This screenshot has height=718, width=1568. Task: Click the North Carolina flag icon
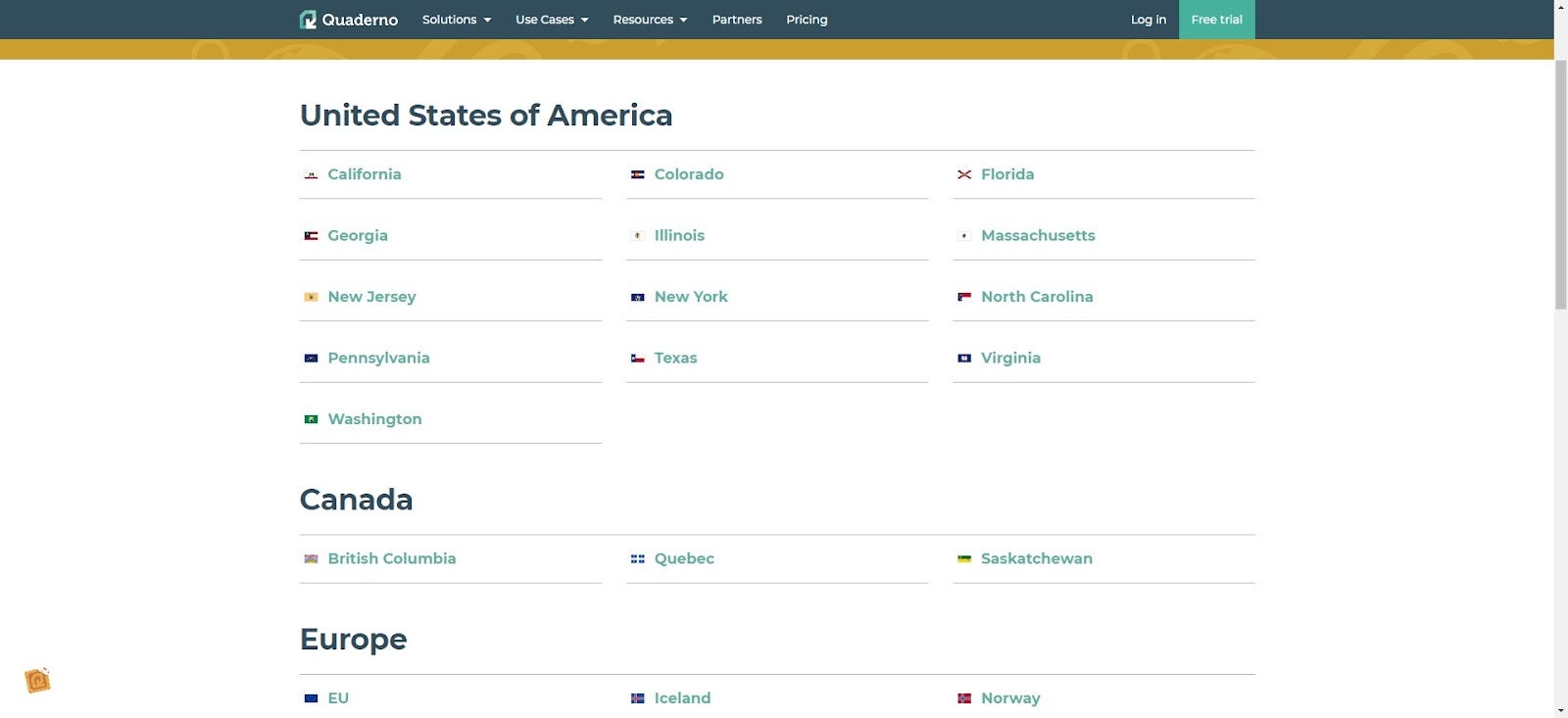[x=964, y=297]
